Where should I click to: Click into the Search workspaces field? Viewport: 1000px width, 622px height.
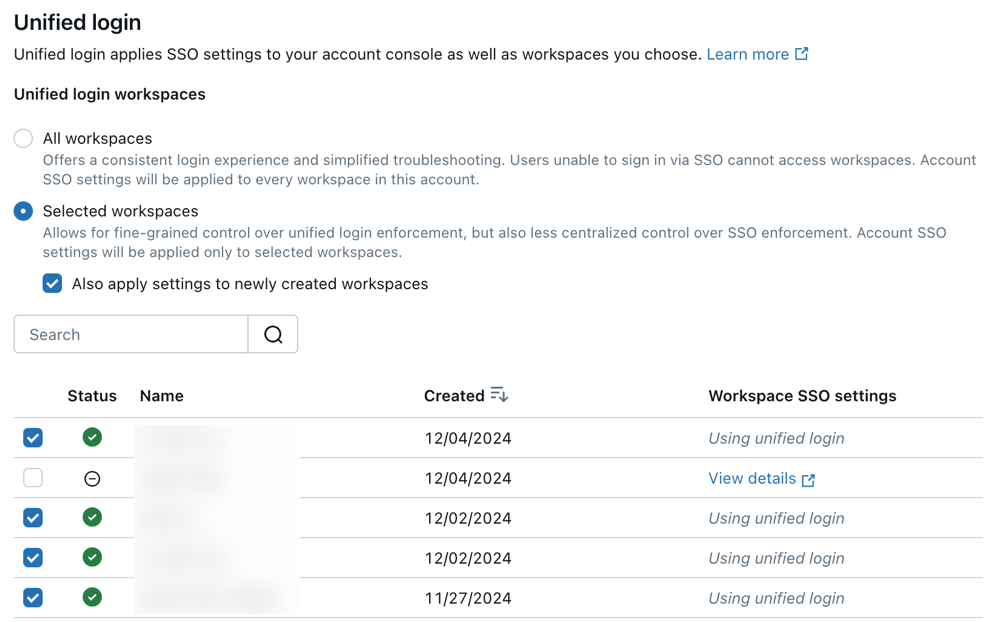[x=131, y=335]
